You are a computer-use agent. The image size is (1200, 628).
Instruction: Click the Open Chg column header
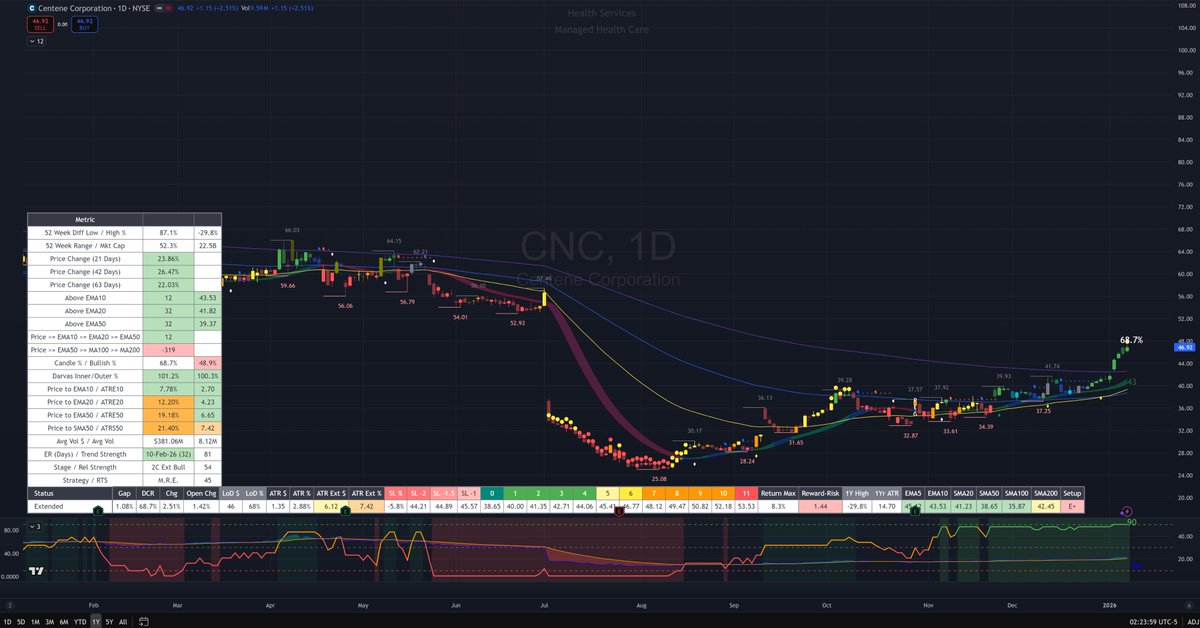click(200, 493)
